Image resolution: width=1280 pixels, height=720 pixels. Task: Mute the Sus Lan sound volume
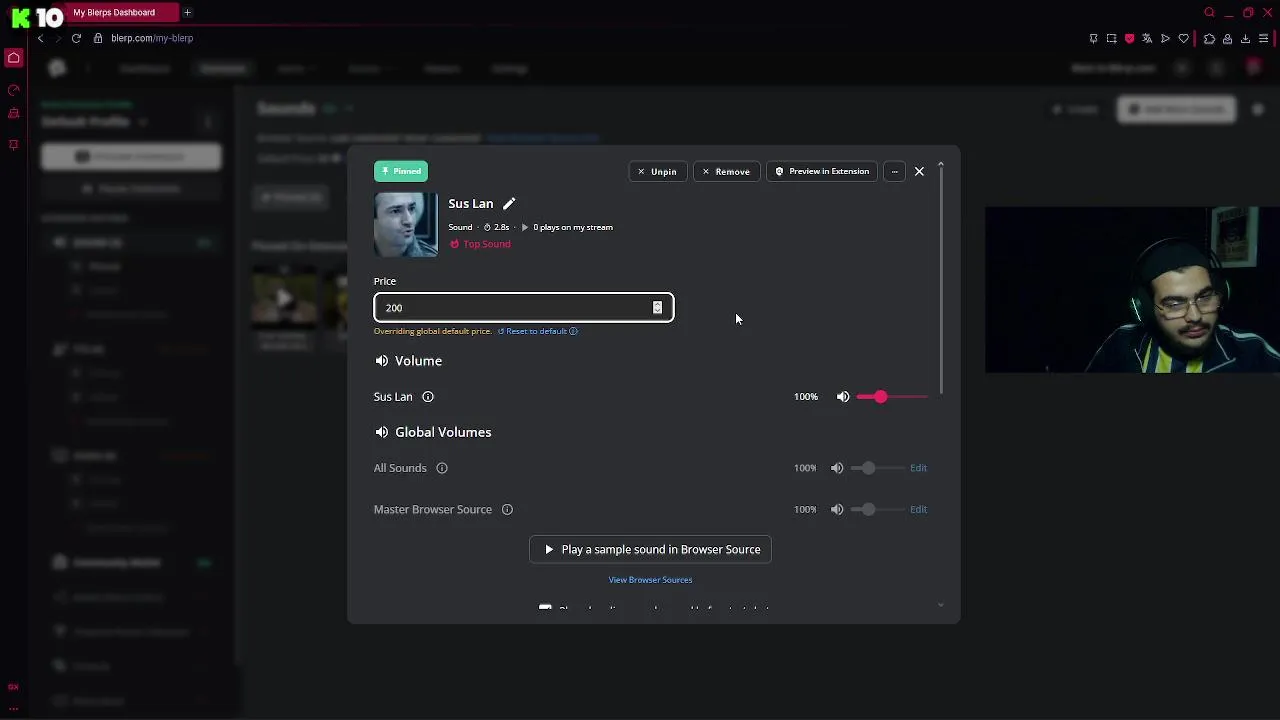[x=843, y=397]
